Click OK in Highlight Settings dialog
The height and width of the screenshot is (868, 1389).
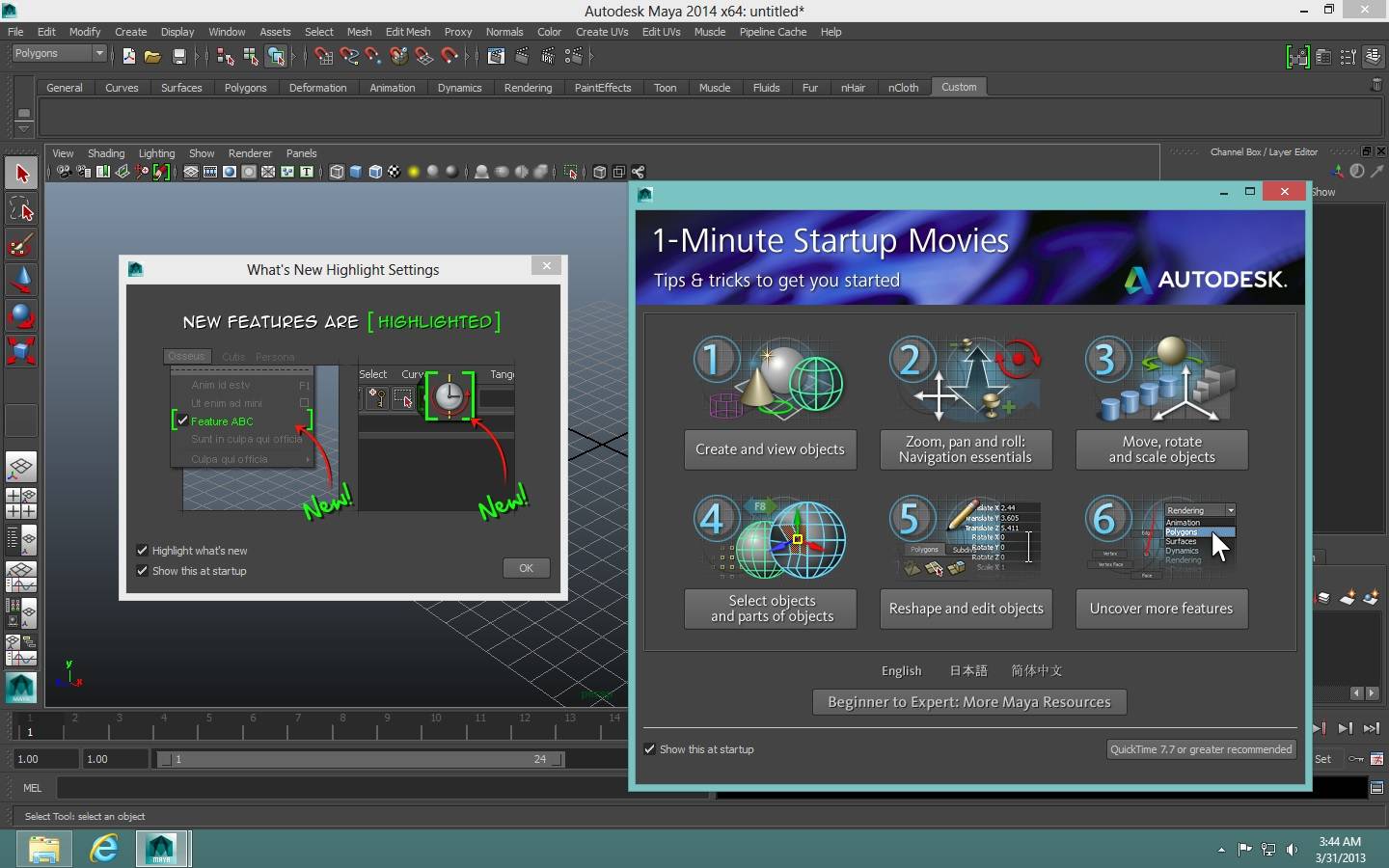[526, 568]
